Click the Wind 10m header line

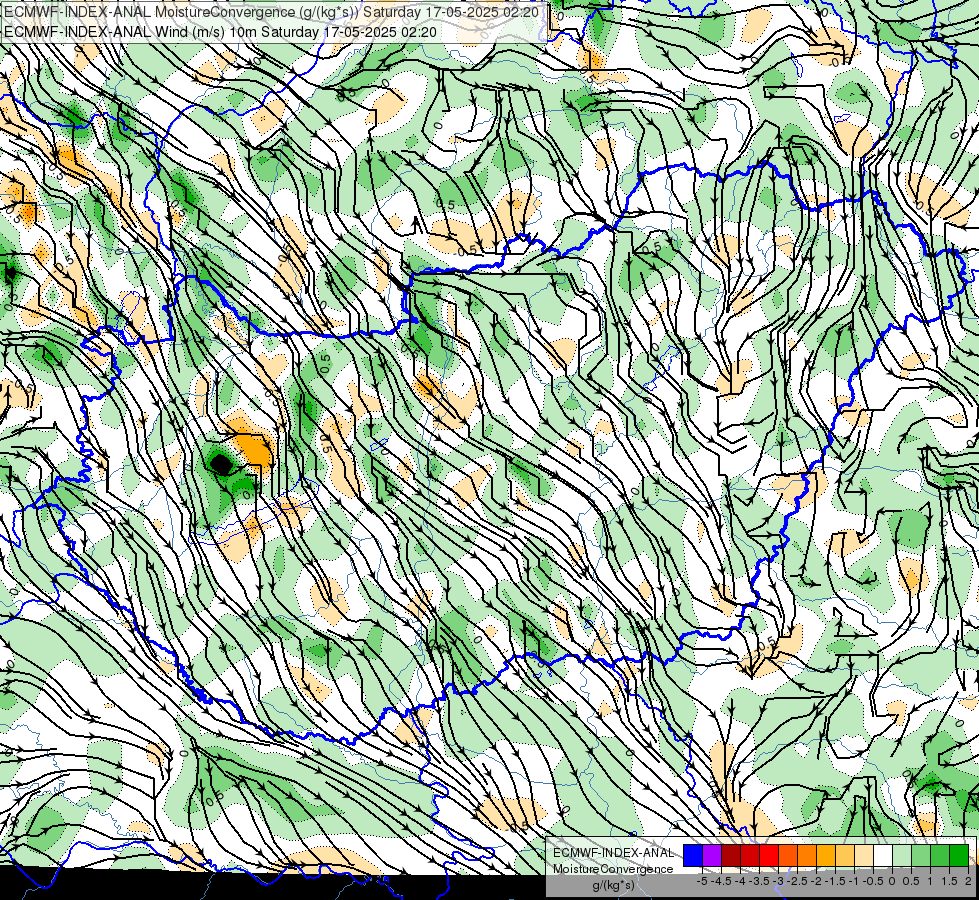(220, 31)
